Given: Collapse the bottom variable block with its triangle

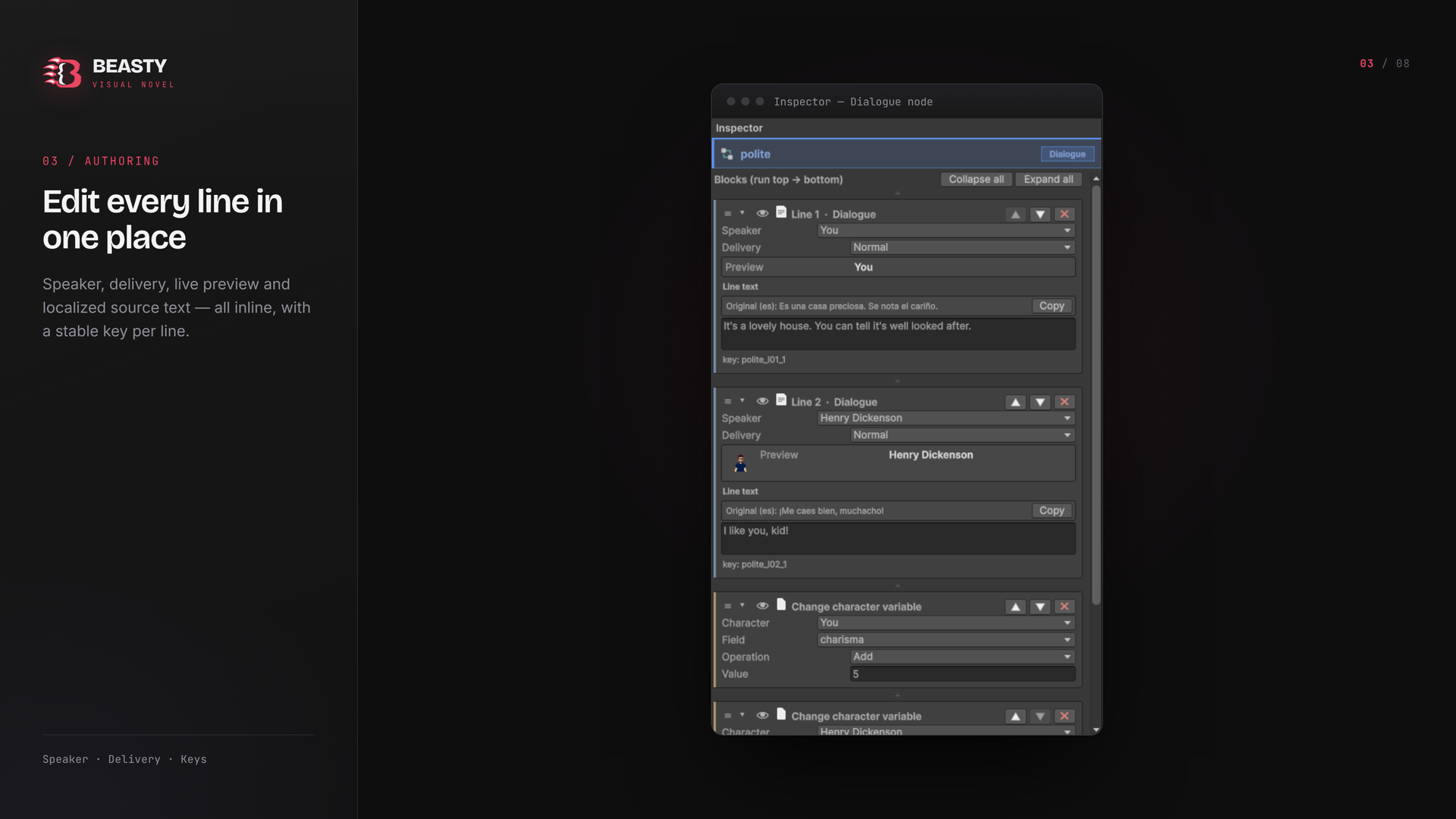Looking at the screenshot, I should pyautogui.click(x=742, y=715).
